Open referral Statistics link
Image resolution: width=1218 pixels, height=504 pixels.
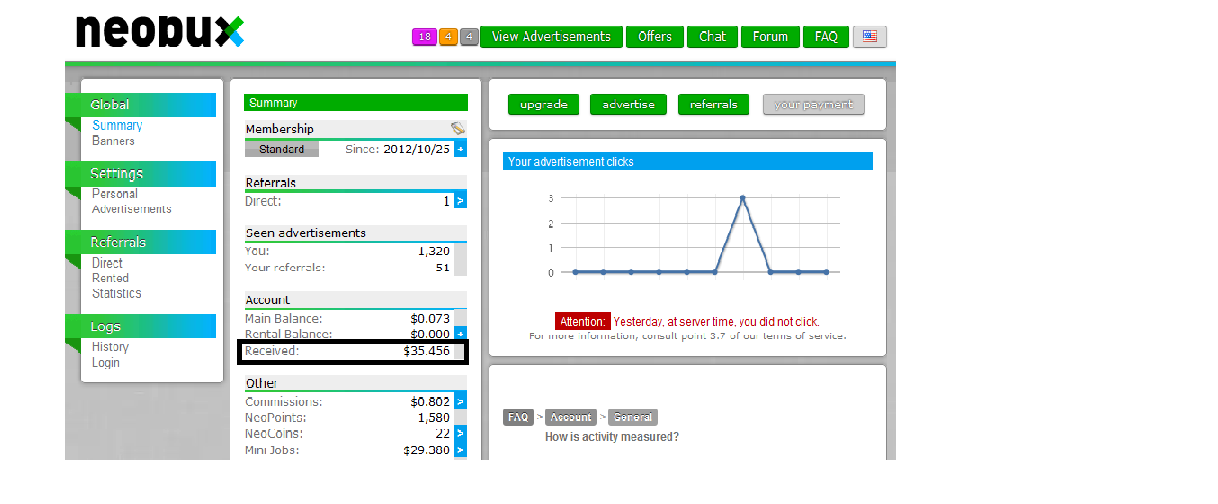(117, 293)
